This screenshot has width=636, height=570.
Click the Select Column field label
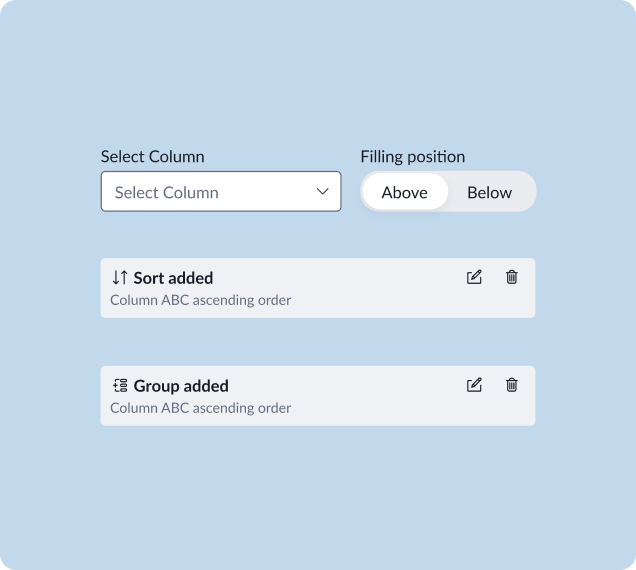click(152, 156)
